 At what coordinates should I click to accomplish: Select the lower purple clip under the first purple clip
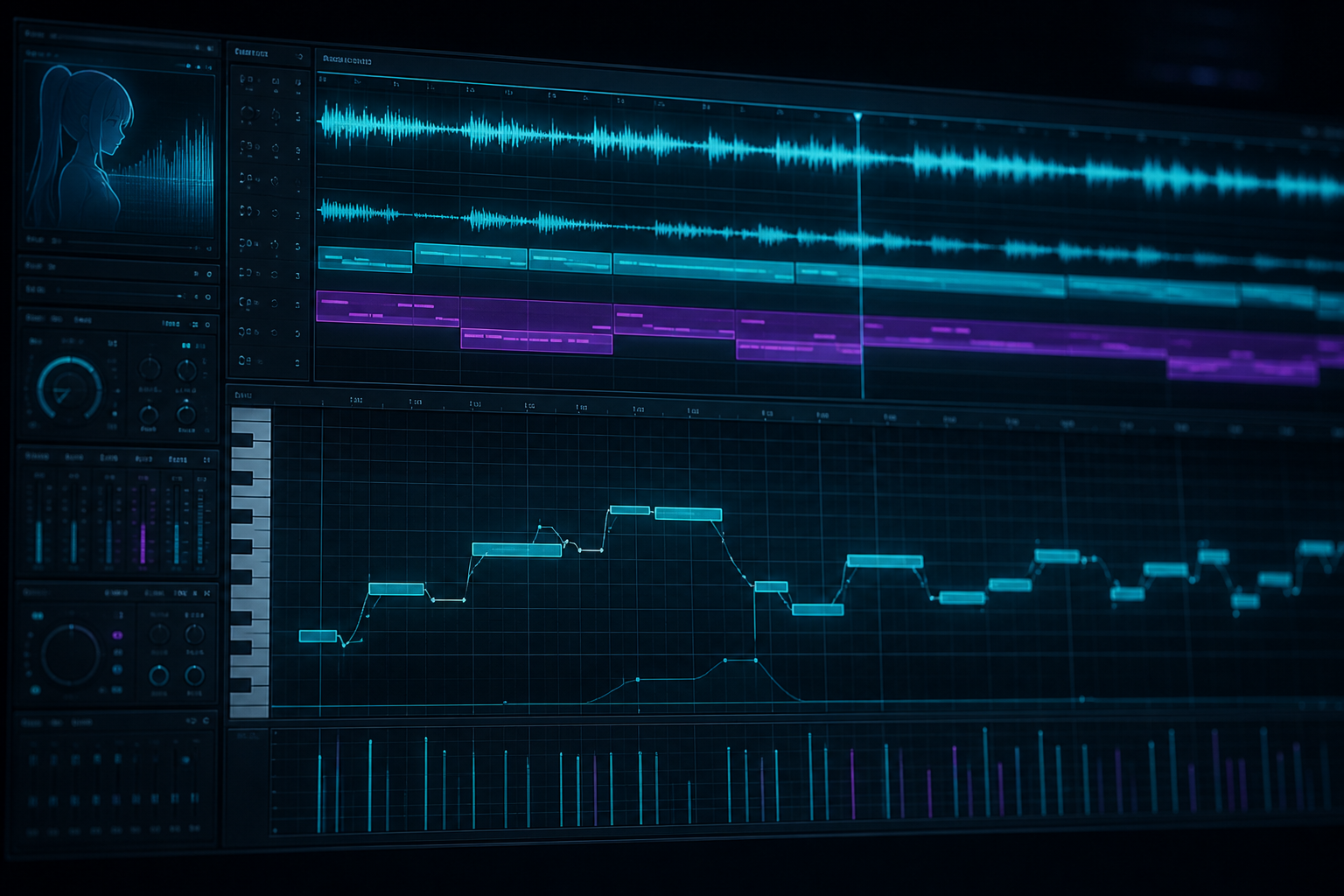coord(536,340)
